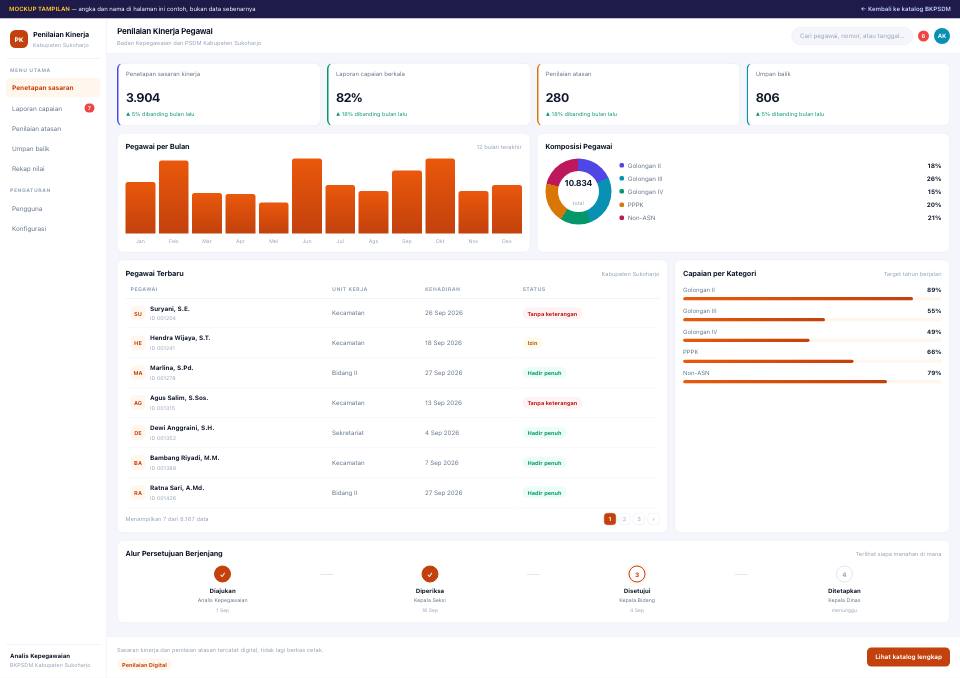The width and height of the screenshot is (960, 678).
Task: Click Ratna Sari's Bidang II cell
Action: (x=345, y=493)
